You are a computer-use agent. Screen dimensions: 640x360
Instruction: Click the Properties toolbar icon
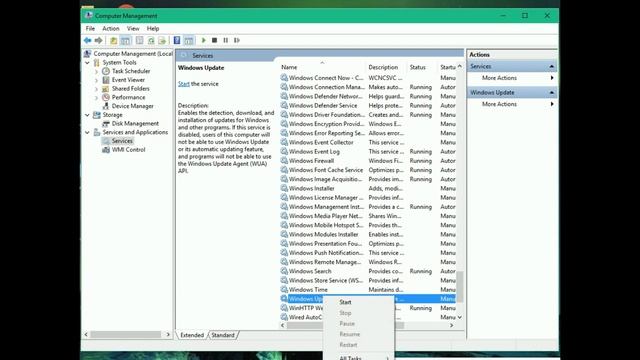tap(140, 40)
